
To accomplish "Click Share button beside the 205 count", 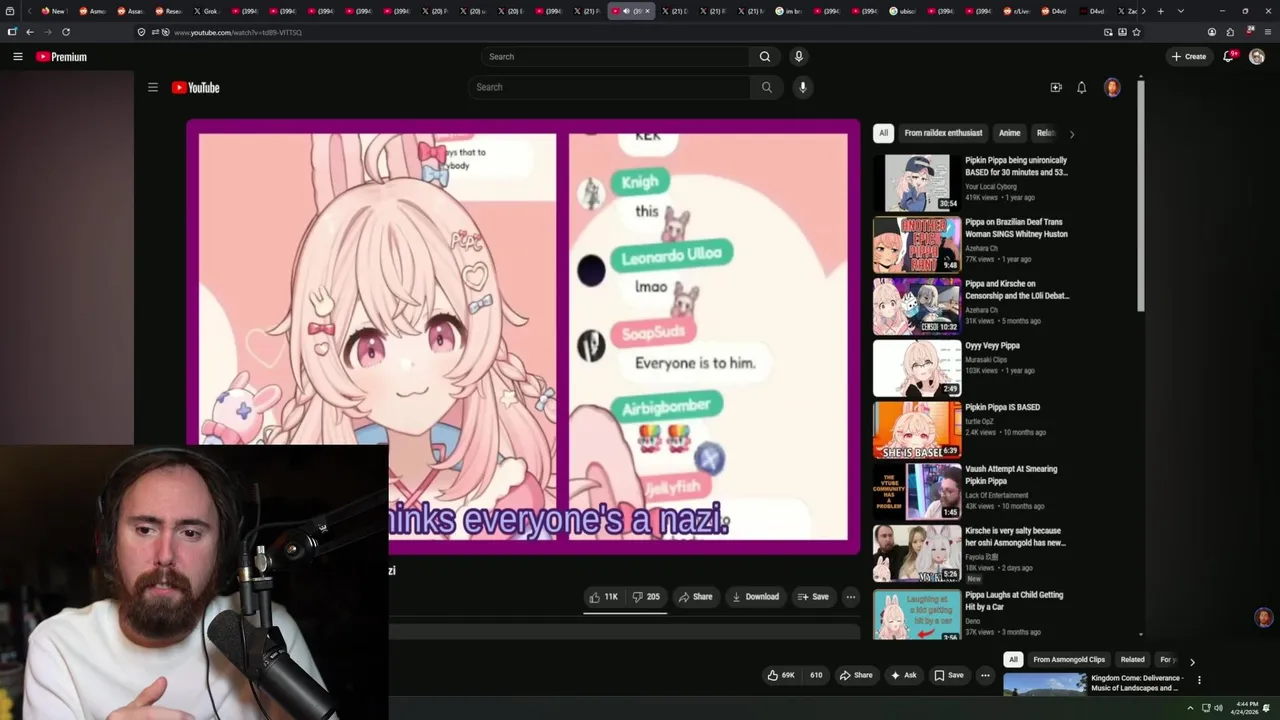I will click(x=695, y=597).
